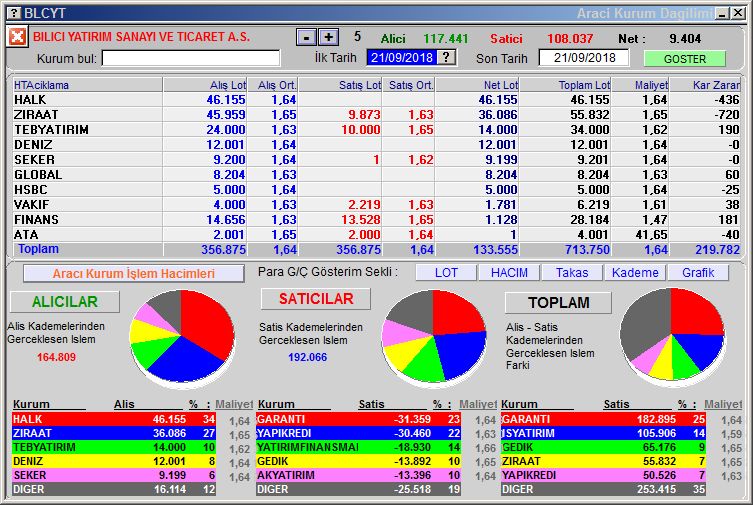This screenshot has height=505, width=753.
Task: Click the Son Tarih date field
Action: (584, 58)
